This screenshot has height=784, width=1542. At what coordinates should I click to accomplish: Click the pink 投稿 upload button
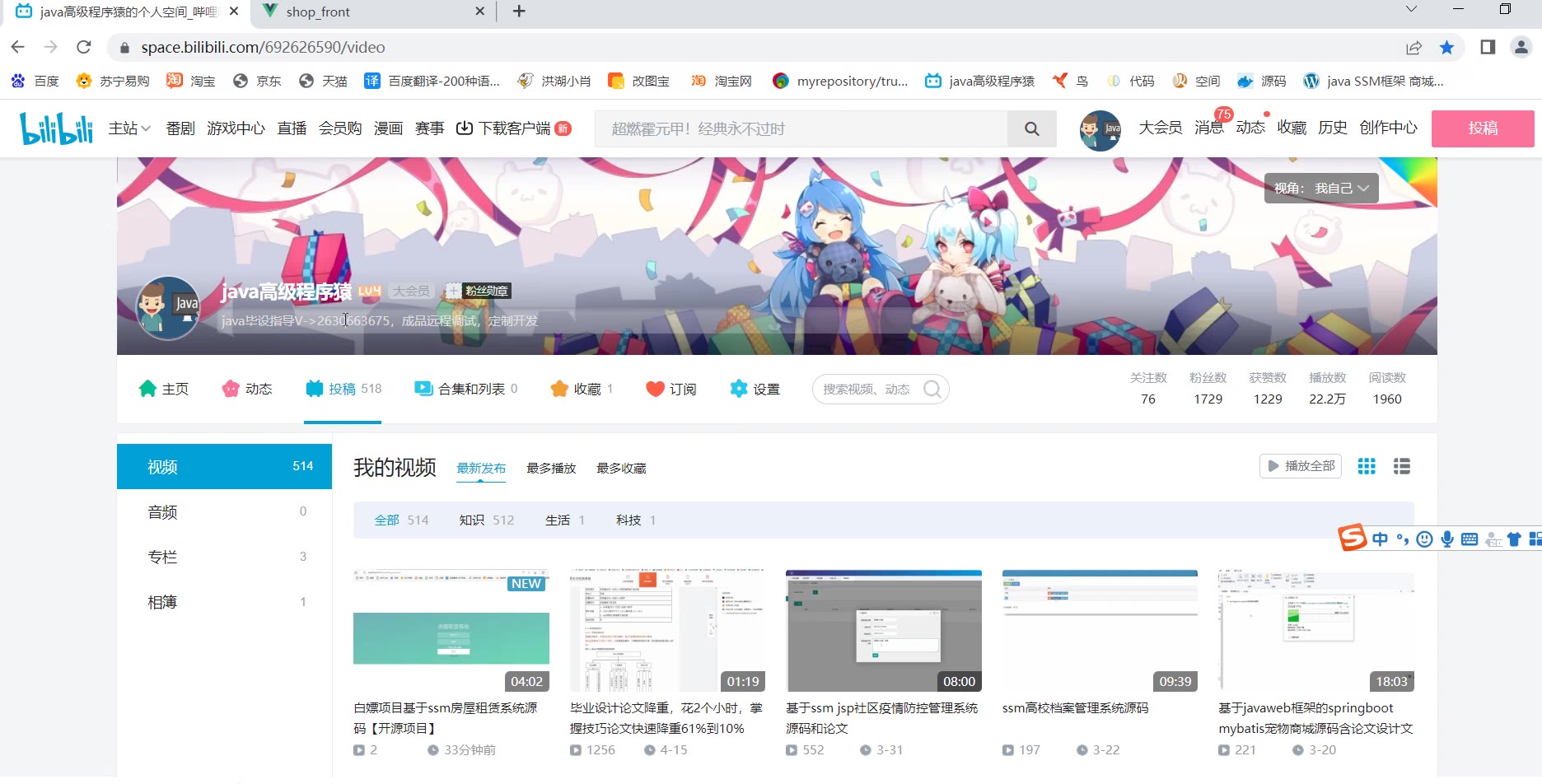1483,128
